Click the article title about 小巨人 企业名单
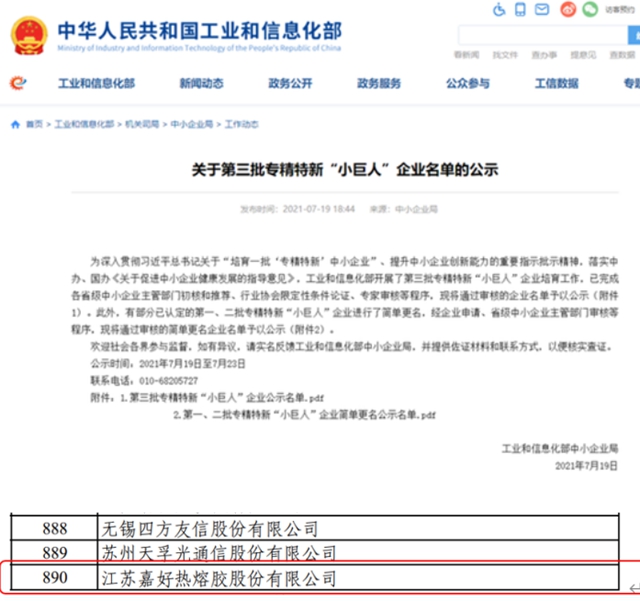640x601 pixels. pos(345,170)
